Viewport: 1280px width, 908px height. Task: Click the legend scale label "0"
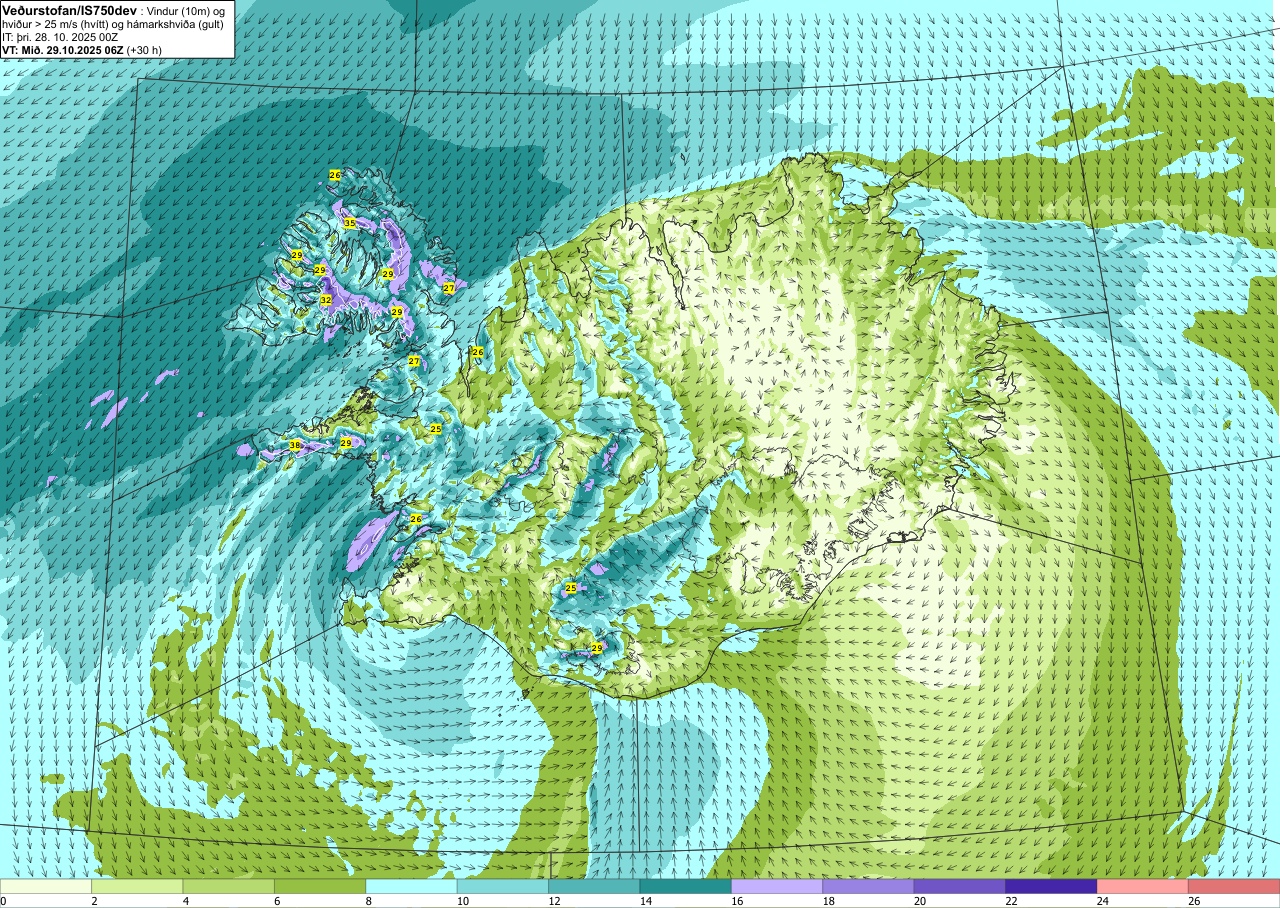pos(4,901)
